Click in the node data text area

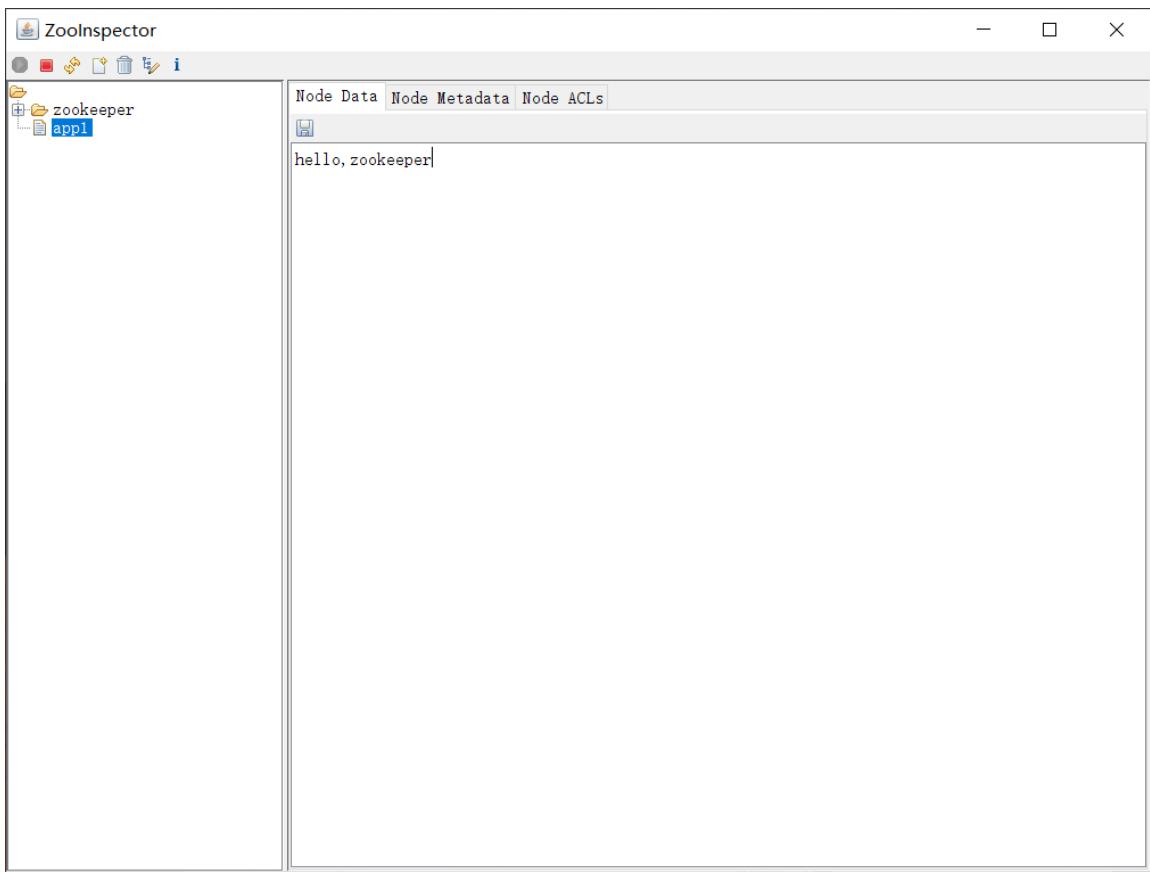[x=718, y=505]
